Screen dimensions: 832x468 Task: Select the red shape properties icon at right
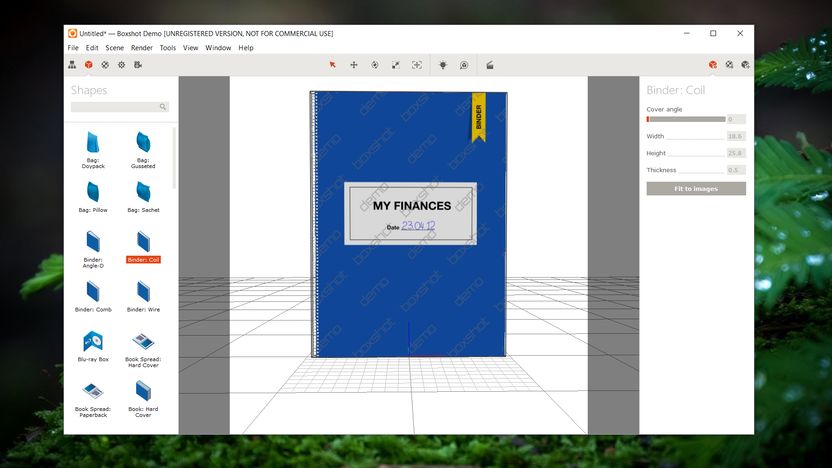(x=713, y=65)
